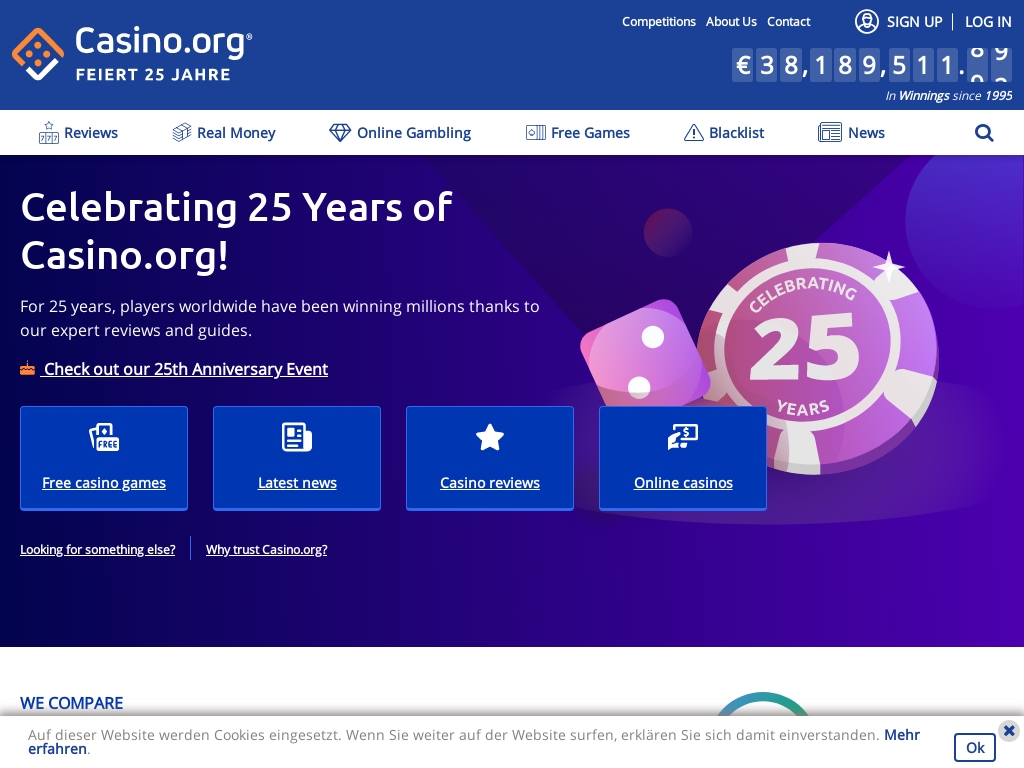Click the Online Gambling diamond icon
The width and height of the screenshot is (1024, 768).
pyautogui.click(x=340, y=133)
